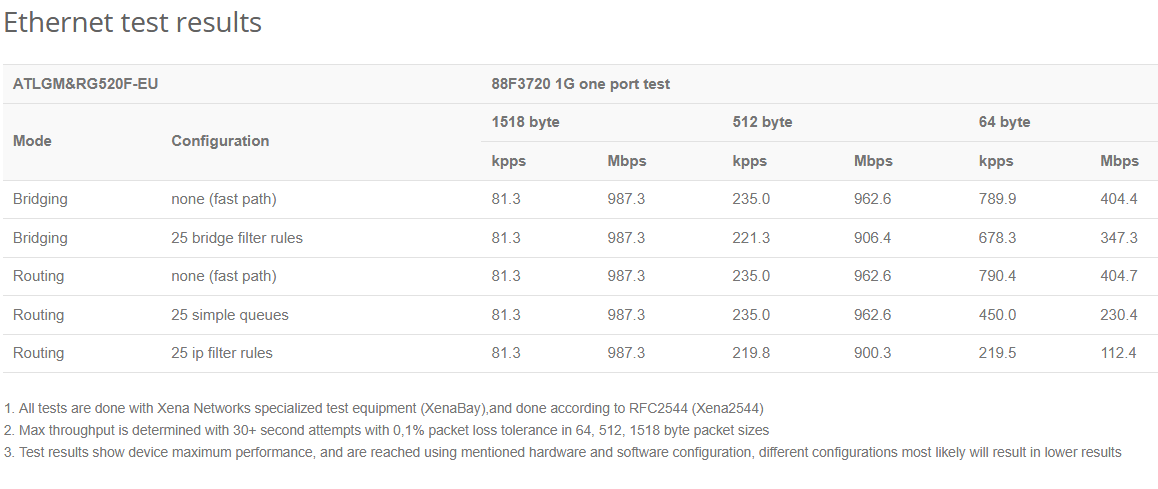Click the footnote about packet loss tolerance
The image size is (1158, 489).
point(386,430)
